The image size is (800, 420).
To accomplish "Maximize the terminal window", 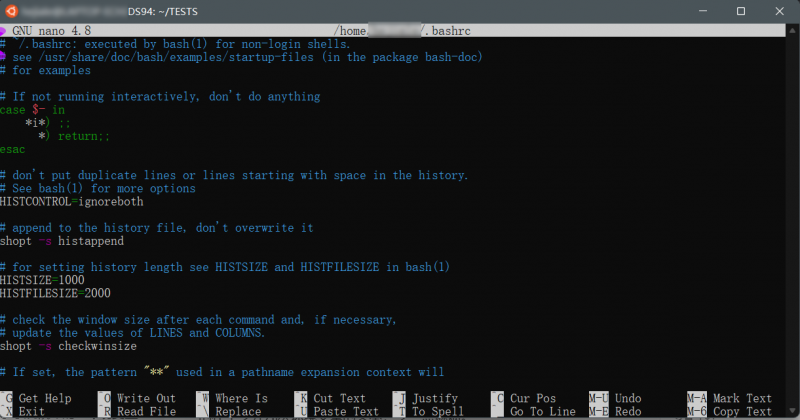I will tap(740, 11).
